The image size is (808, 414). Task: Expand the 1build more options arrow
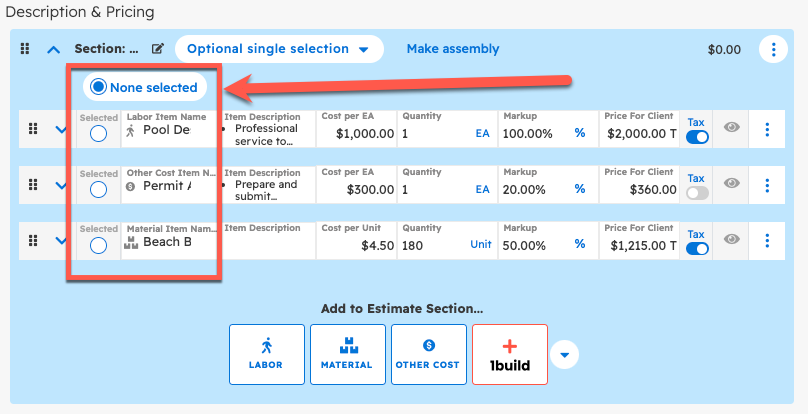pyautogui.click(x=565, y=354)
